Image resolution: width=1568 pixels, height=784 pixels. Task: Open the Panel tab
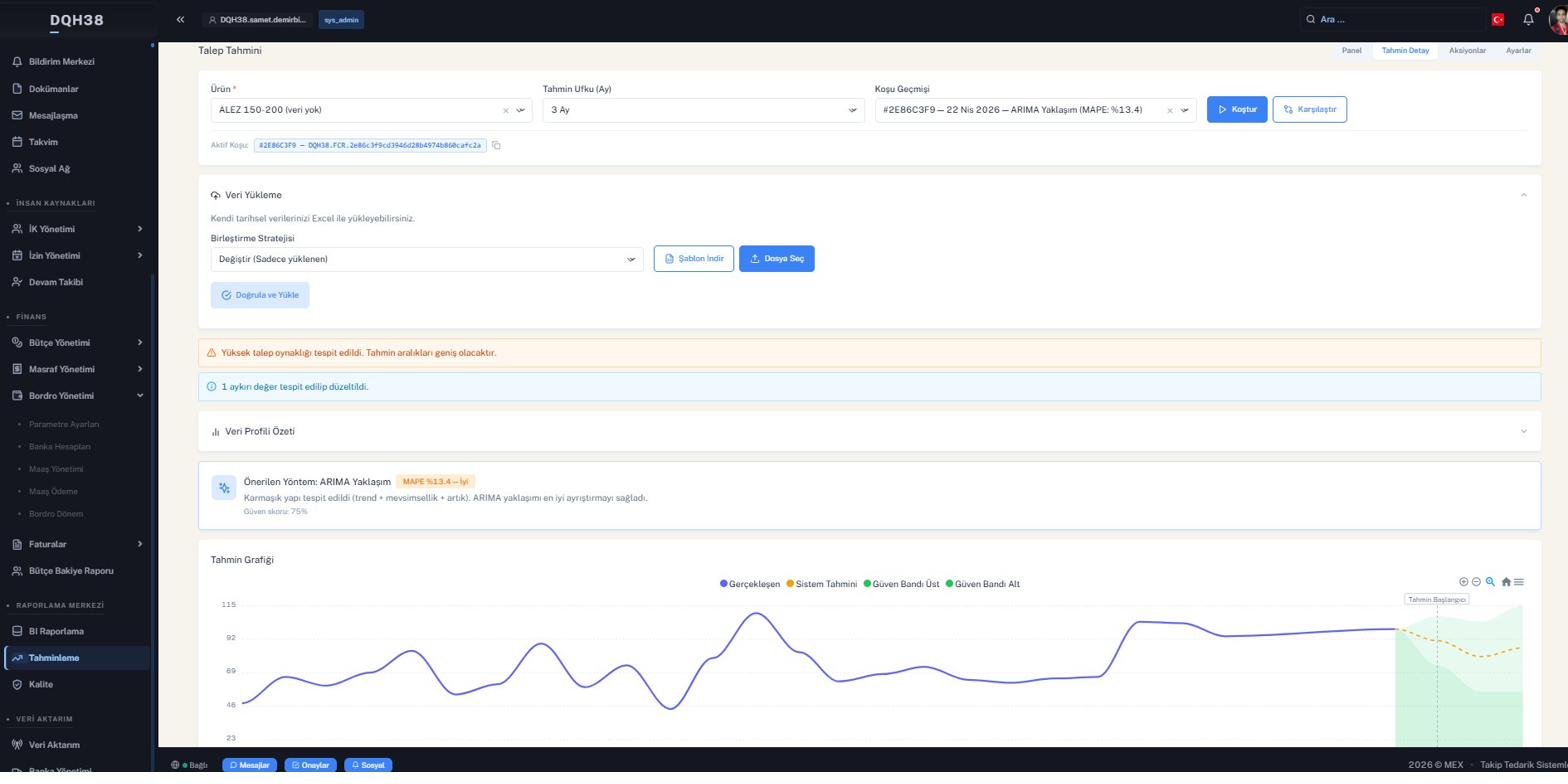(1351, 50)
